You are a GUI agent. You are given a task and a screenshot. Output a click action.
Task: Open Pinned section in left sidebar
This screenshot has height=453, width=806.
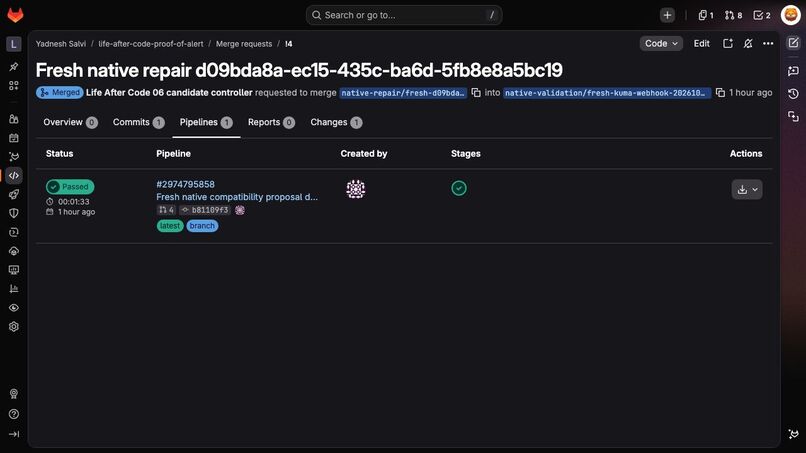coord(14,66)
